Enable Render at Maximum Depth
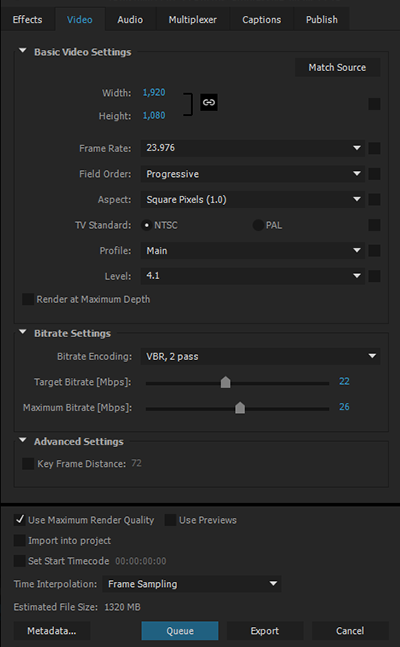Screen dimensions: 400x647 28,299
